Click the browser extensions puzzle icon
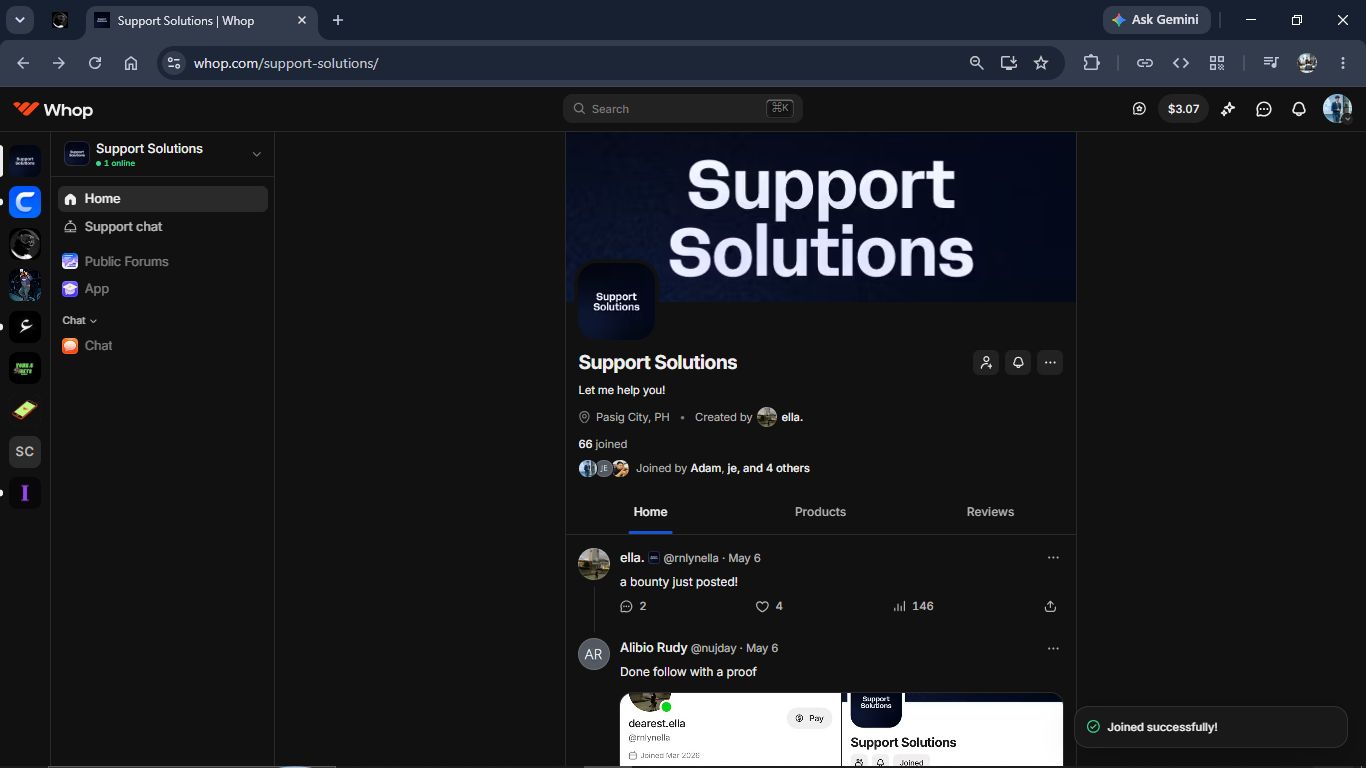This screenshot has width=1366, height=768. 1091,63
